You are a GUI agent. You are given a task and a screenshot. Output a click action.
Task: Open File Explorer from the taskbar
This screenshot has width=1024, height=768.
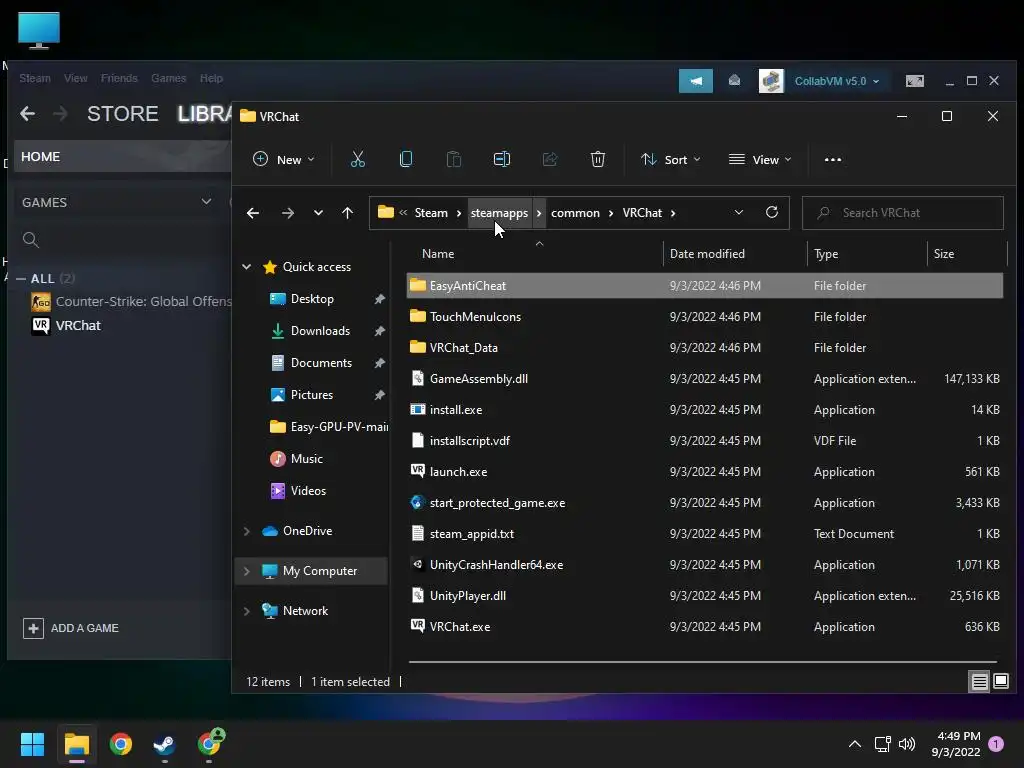tap(76, 744)
